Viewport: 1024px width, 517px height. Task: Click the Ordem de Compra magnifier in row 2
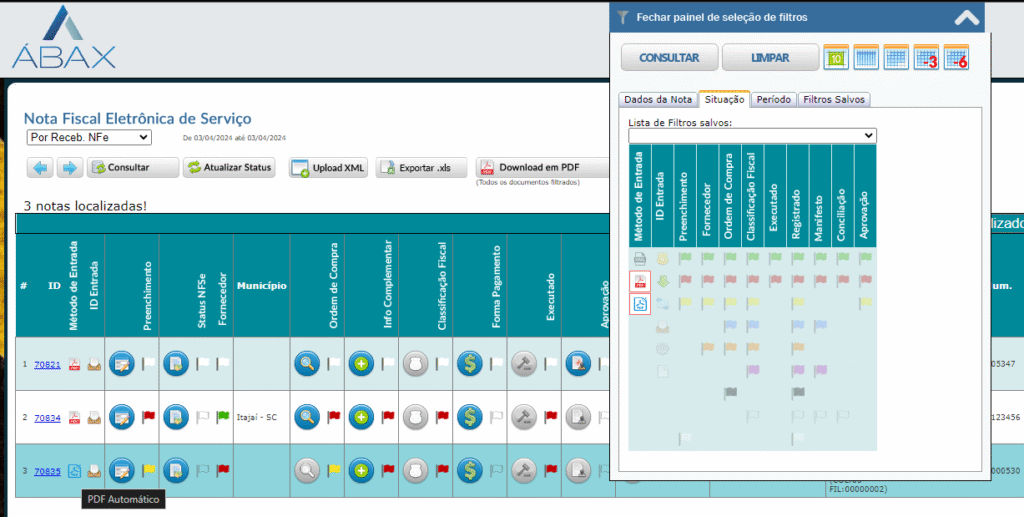[307, 416]
